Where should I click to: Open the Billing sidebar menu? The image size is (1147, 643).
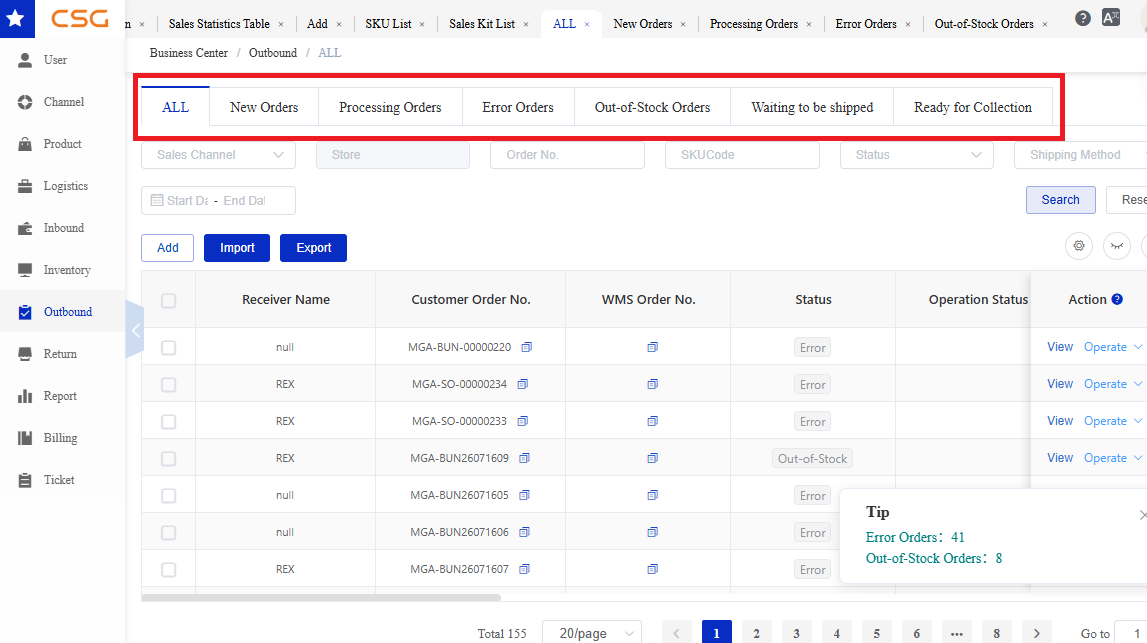[x=62, y=438]
